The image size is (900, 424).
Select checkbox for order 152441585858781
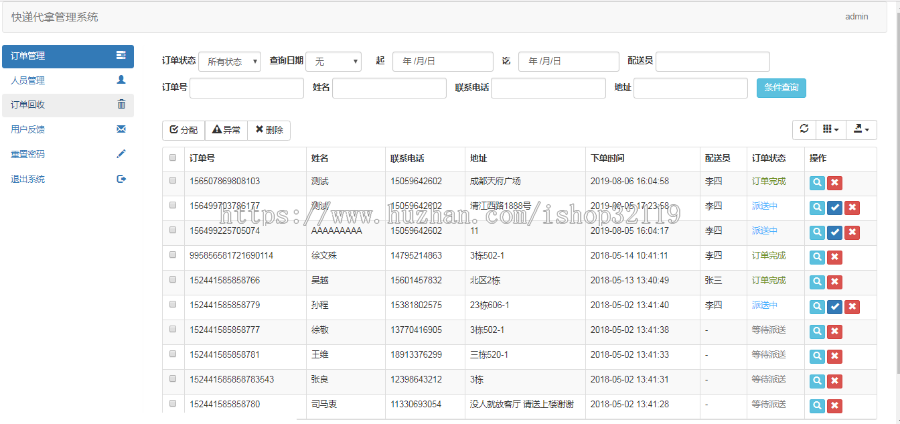click(x=173, y=354)
